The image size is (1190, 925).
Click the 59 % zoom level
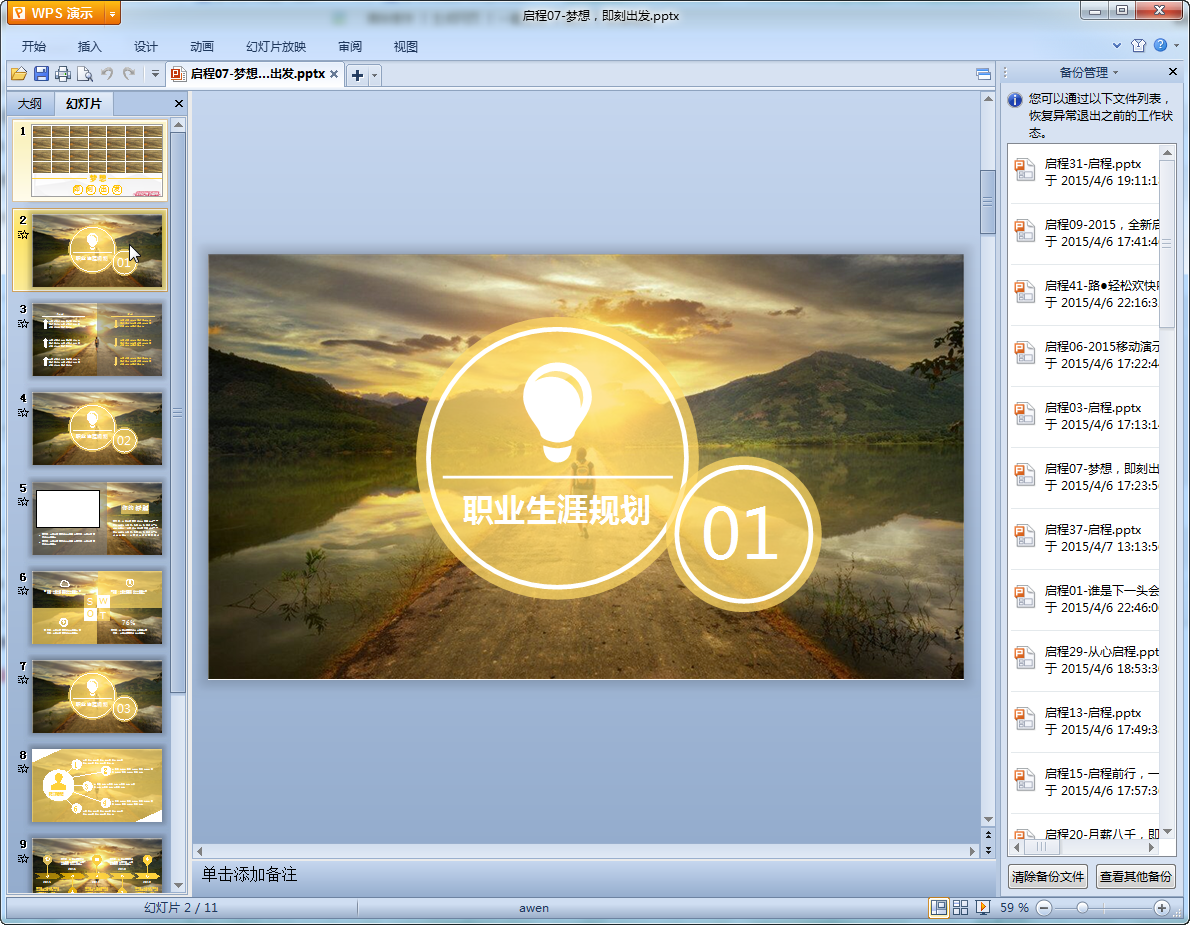[1015, 908]
